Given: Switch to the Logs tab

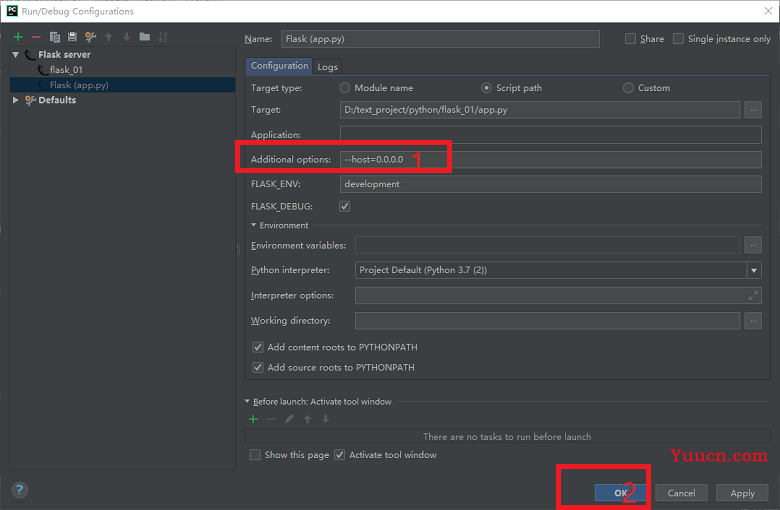Looking at the screenshot, I should 327,67.
